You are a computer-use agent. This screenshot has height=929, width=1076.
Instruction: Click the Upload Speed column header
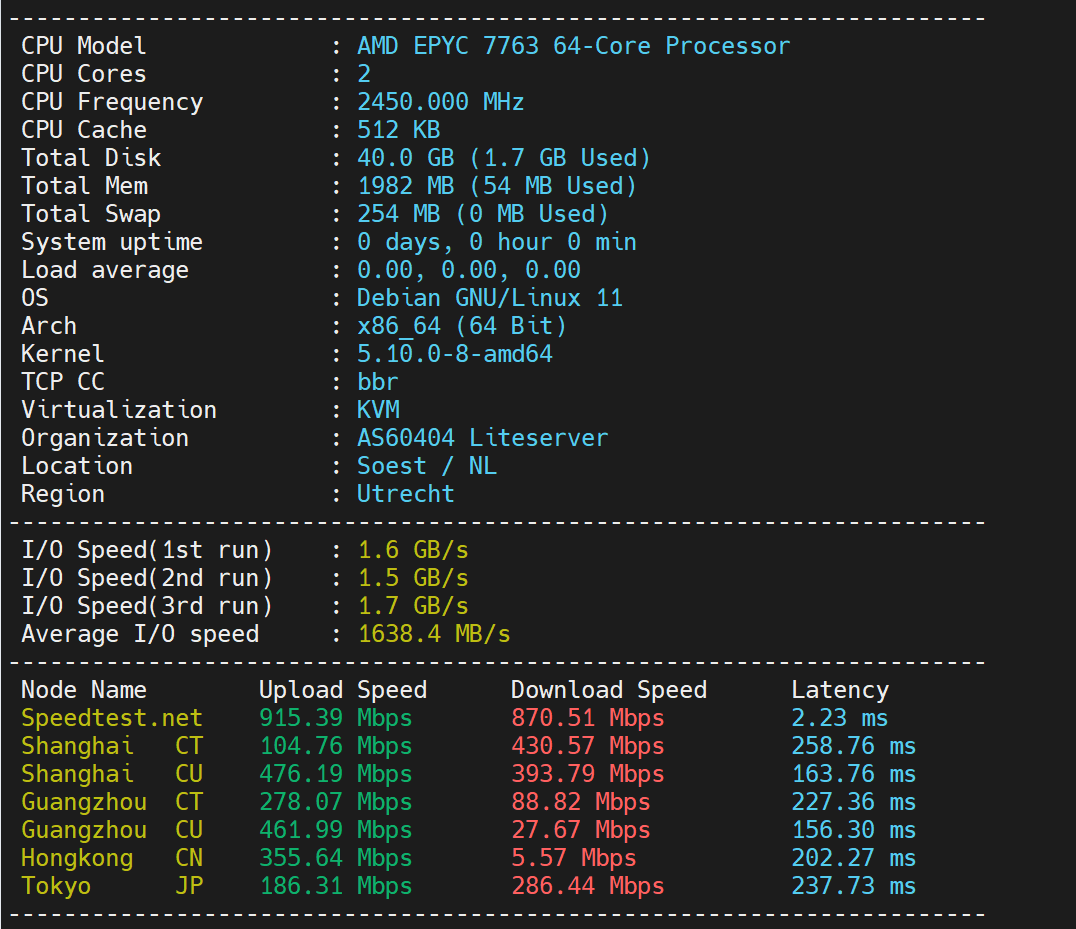pos(343,690)
